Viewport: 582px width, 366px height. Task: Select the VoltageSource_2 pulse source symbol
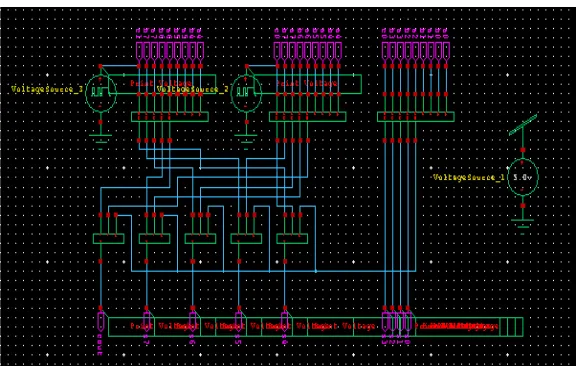(x=246, y=93)
